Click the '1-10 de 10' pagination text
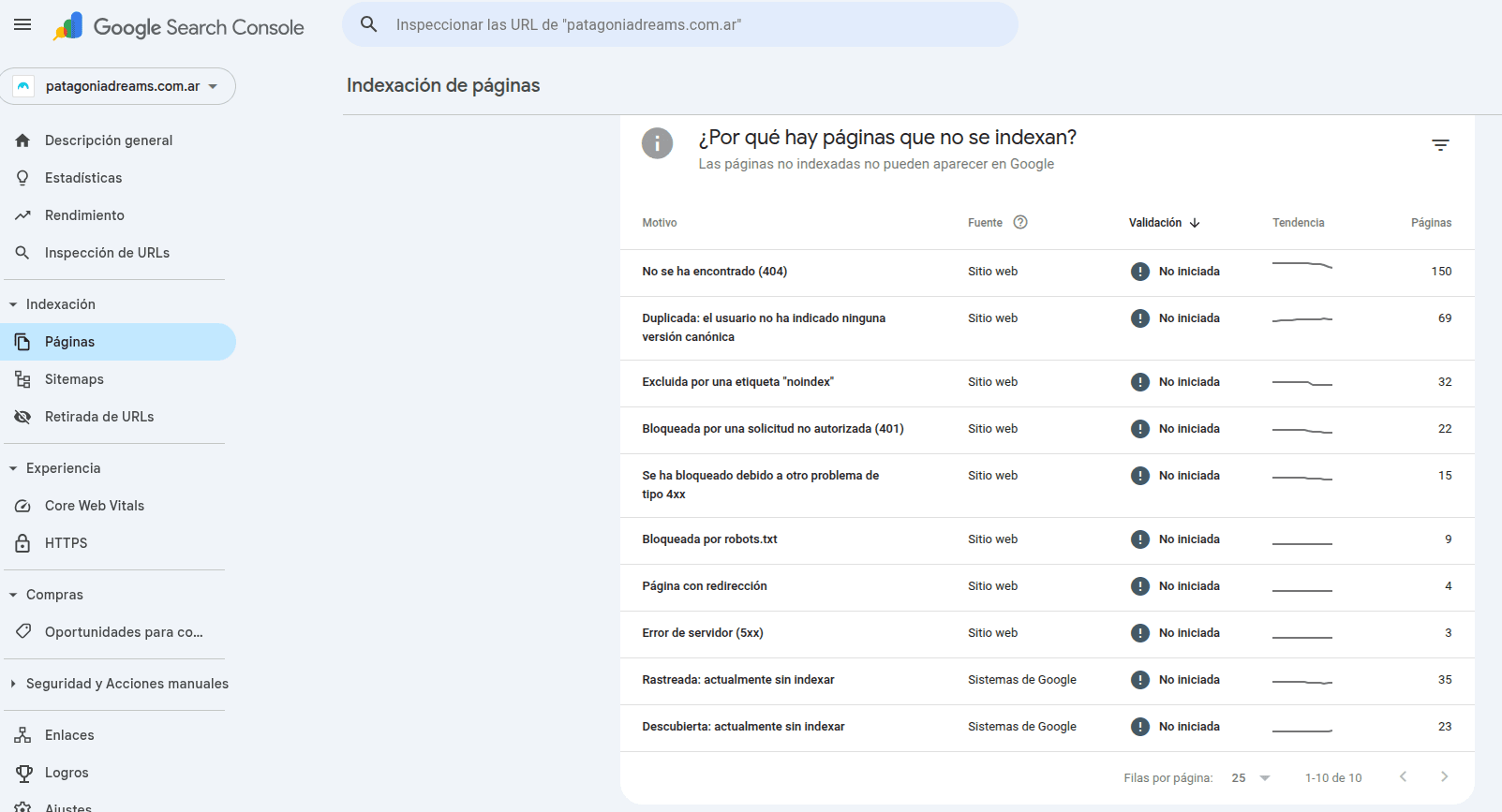Viewport: 1502px width, 812px height. point(1333,778)
